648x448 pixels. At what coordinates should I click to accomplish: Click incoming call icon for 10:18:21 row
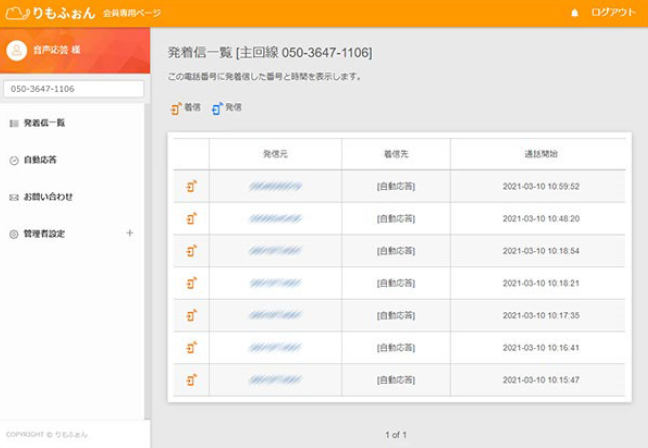coord(191,283)
